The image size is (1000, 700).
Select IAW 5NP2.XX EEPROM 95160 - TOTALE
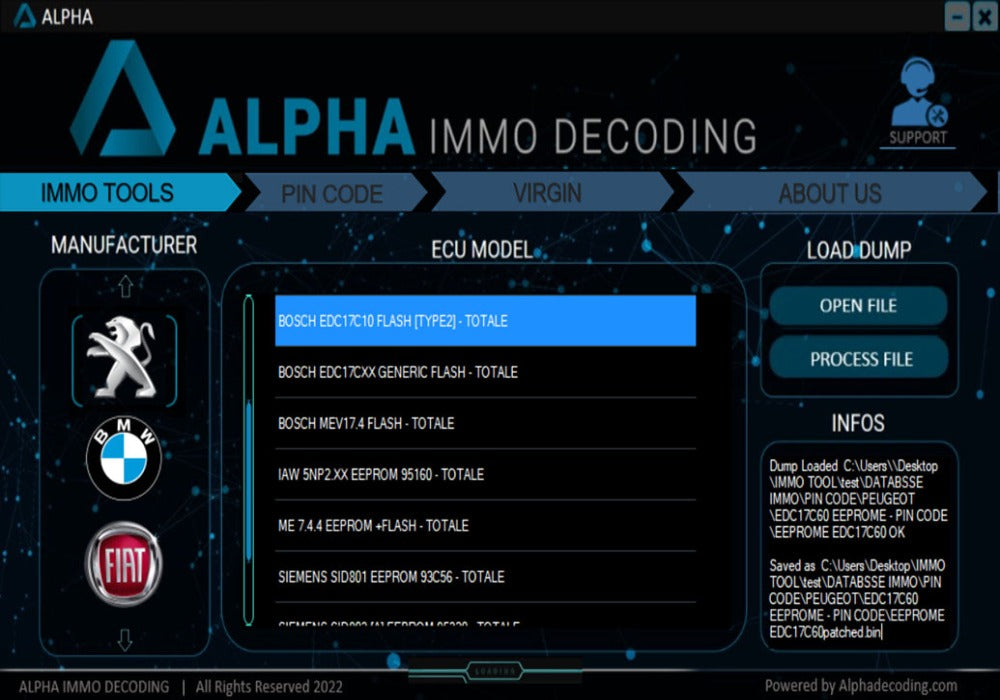tap(485, 474)
